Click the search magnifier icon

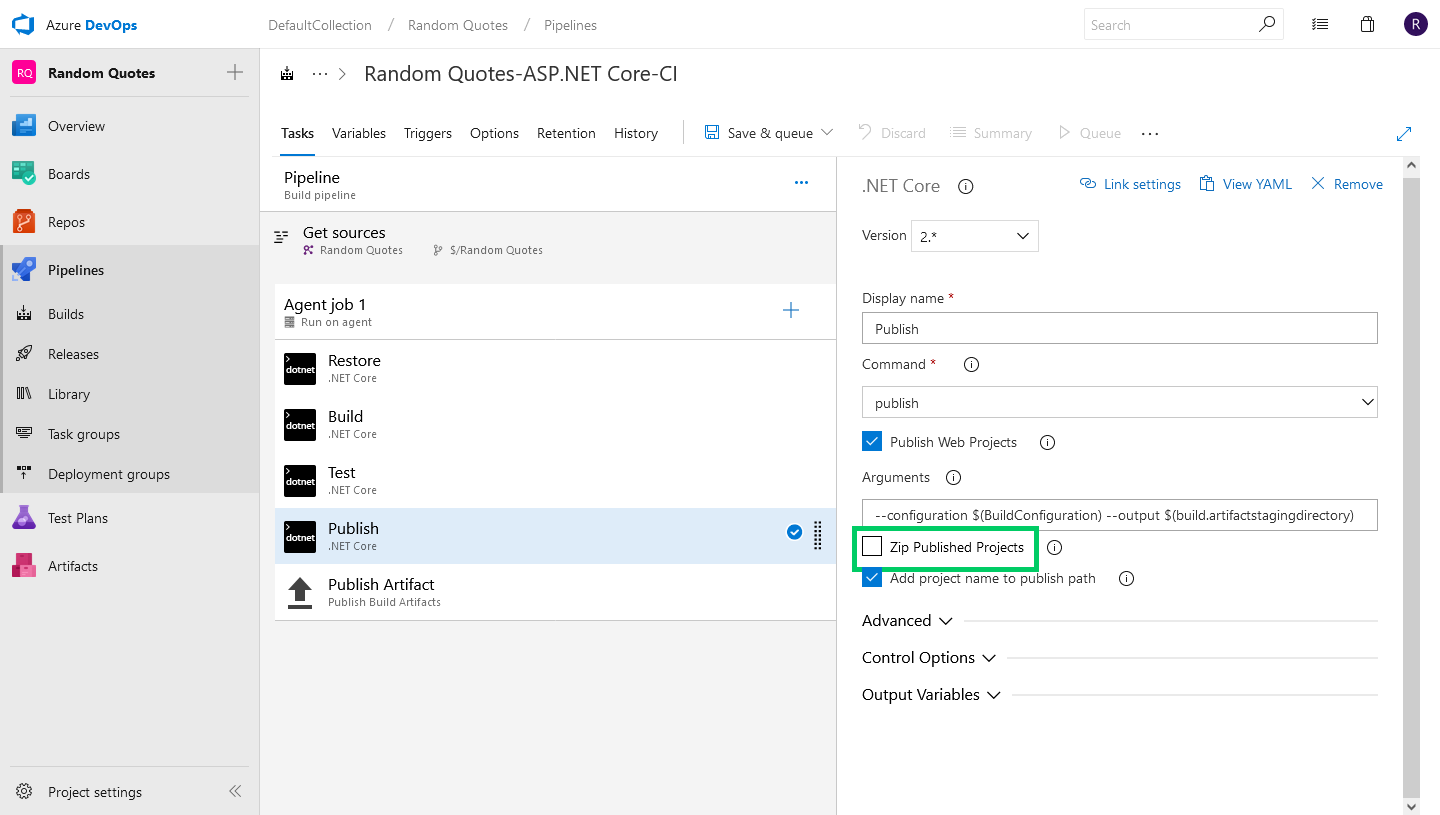click(x=1267, y=24)
